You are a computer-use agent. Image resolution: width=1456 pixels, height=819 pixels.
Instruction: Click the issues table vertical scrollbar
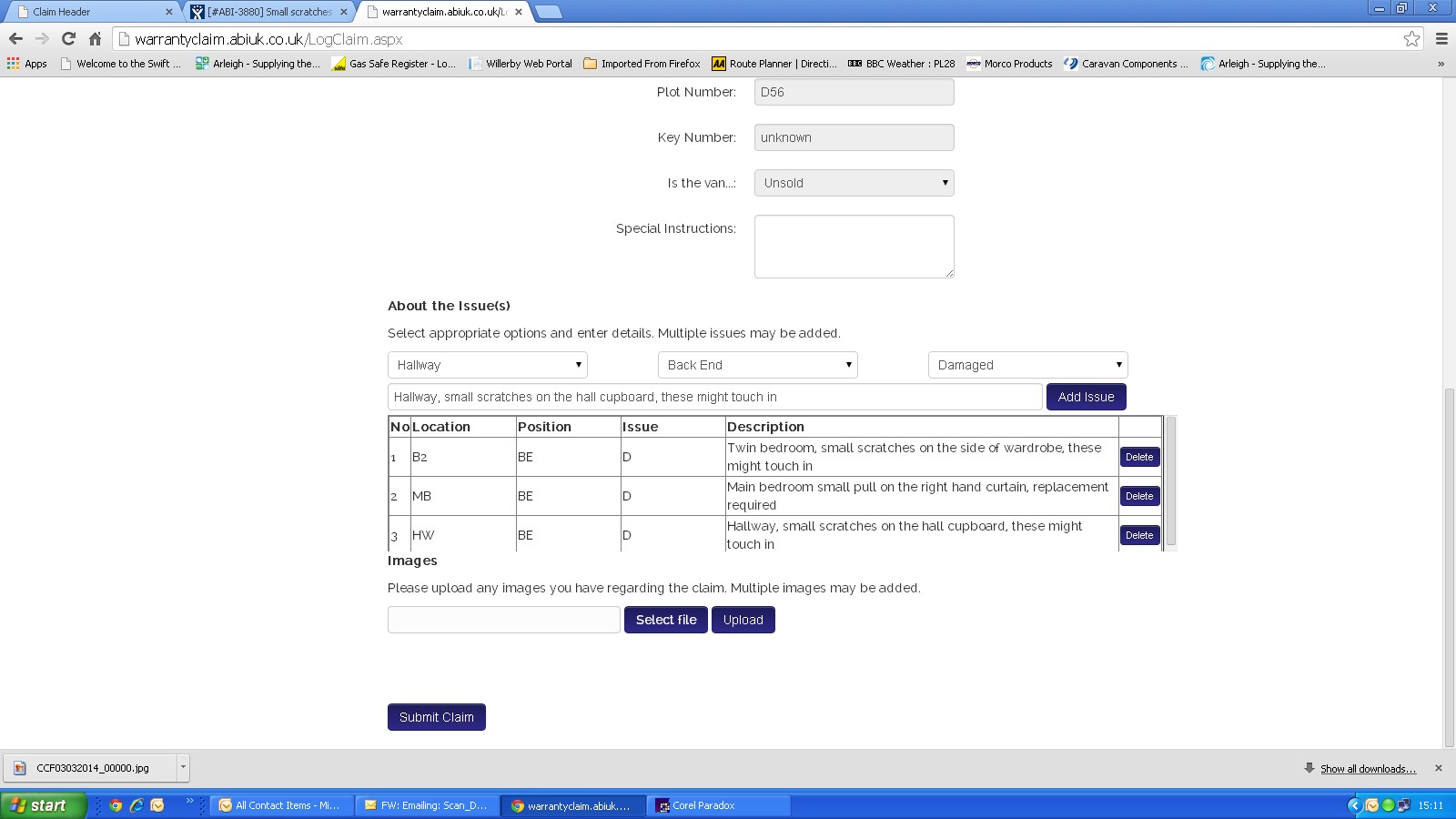[1171, 482]
